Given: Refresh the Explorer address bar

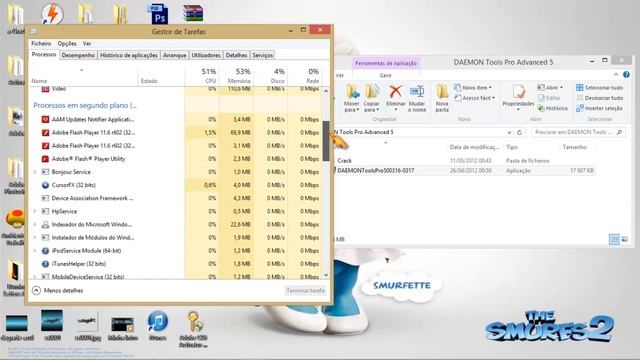Looking at the screenshot, I should point(519,132).
